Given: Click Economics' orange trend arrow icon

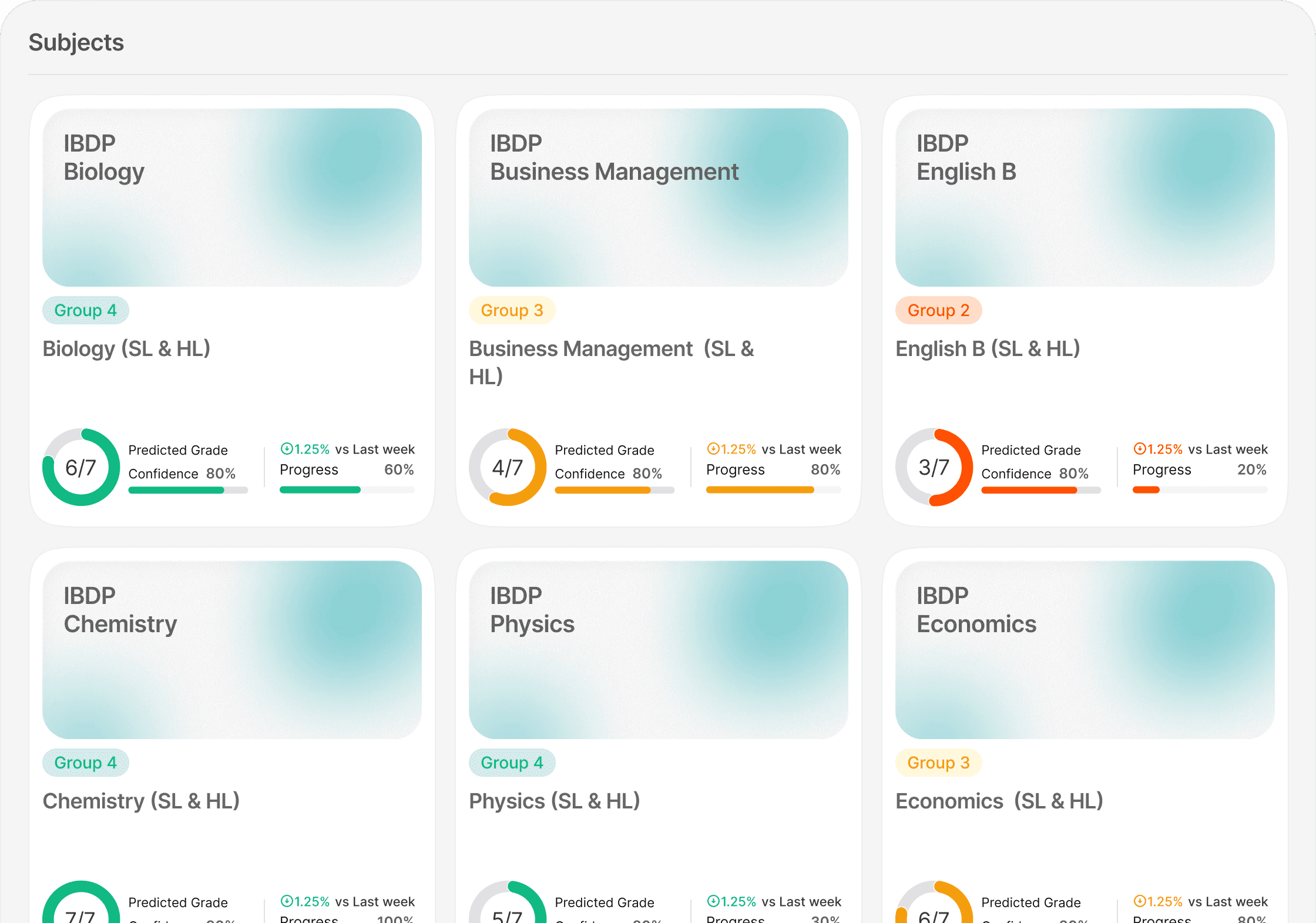Looking at the screenshot, I should coord(1140,901).
